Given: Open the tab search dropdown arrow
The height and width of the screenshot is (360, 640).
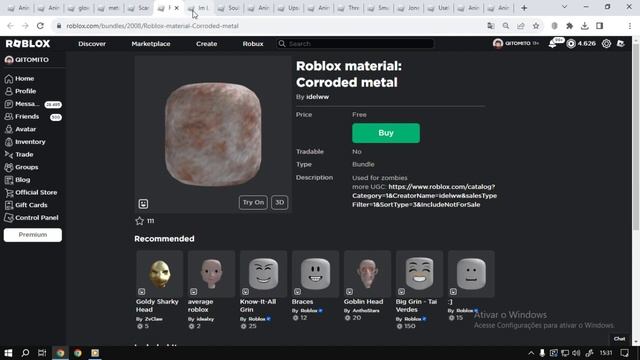Looking at the screenshot, I should tap(564, 7).
